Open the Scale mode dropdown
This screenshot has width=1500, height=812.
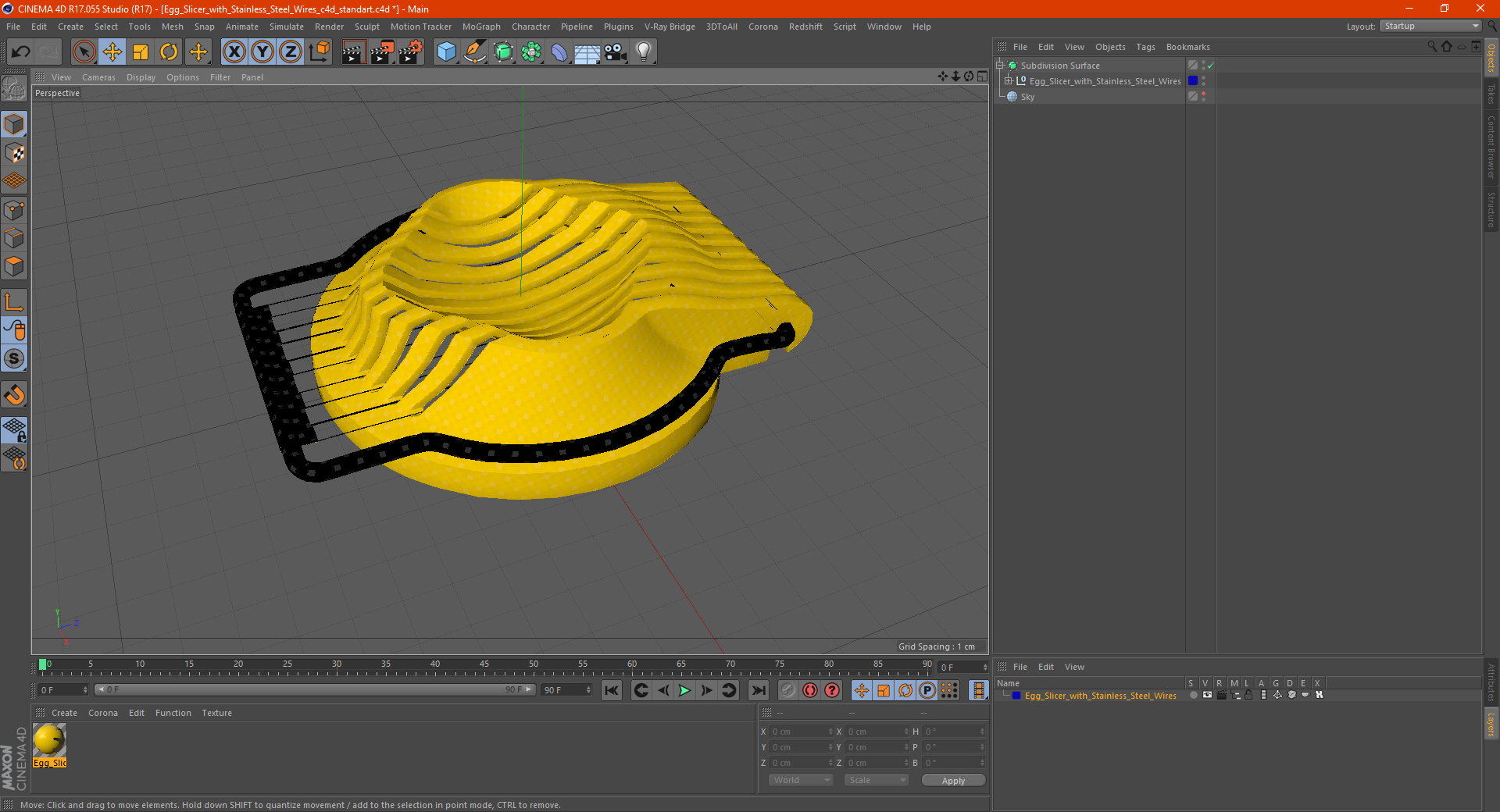[877, 780]
